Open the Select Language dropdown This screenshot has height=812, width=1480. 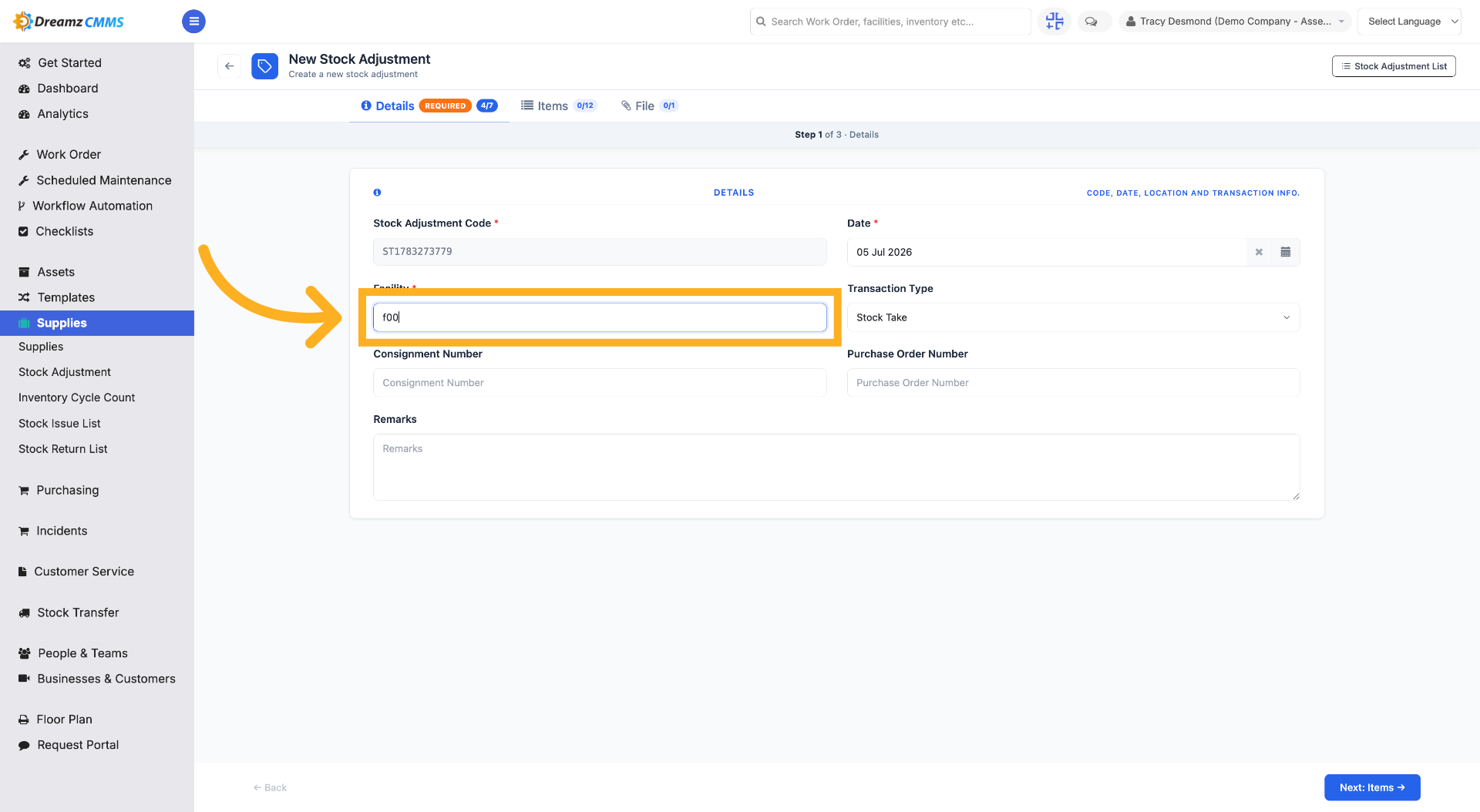pyautogui.click(x=1409, y=22)
